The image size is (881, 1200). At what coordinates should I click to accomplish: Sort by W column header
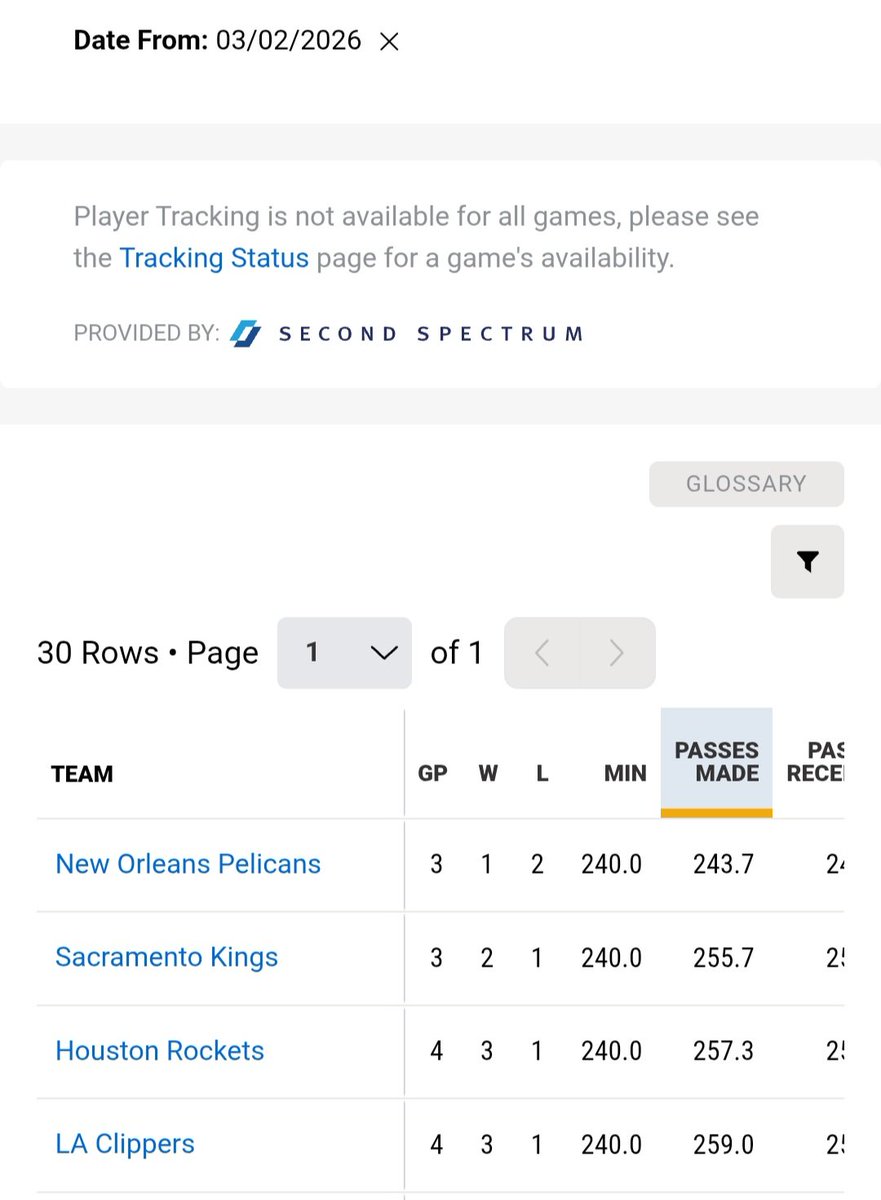coord(488,774)
